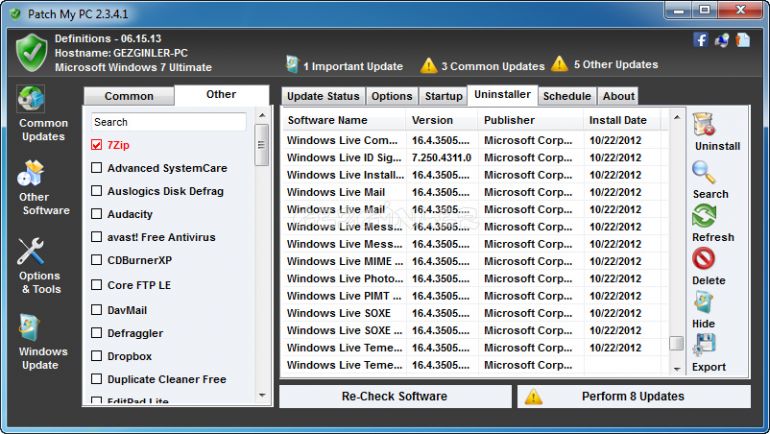Click the Refresh icon
This screenshot has width=770, height=434.
tap(704, 216)
